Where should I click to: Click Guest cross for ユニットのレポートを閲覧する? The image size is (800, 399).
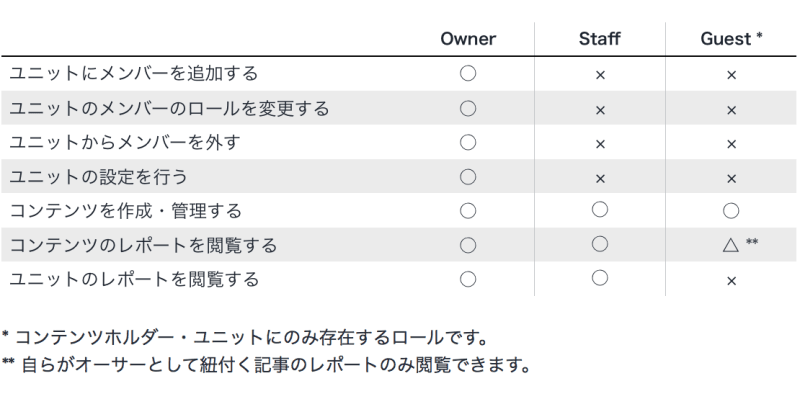(x=731, y=281)
